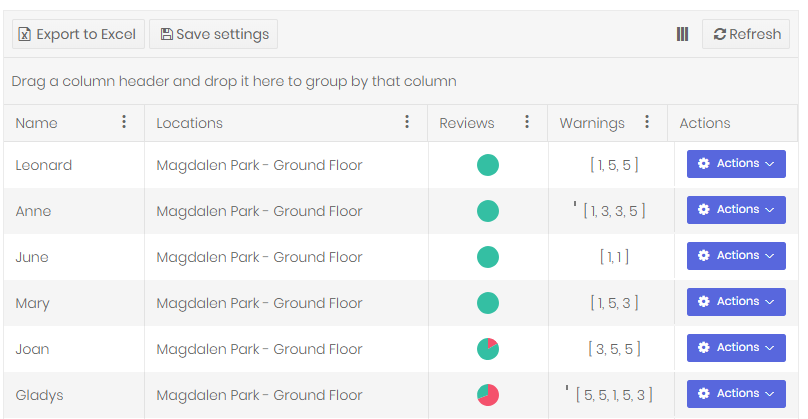Refresh the grid data
Screen dimensions: 808x419
point(746,34)
